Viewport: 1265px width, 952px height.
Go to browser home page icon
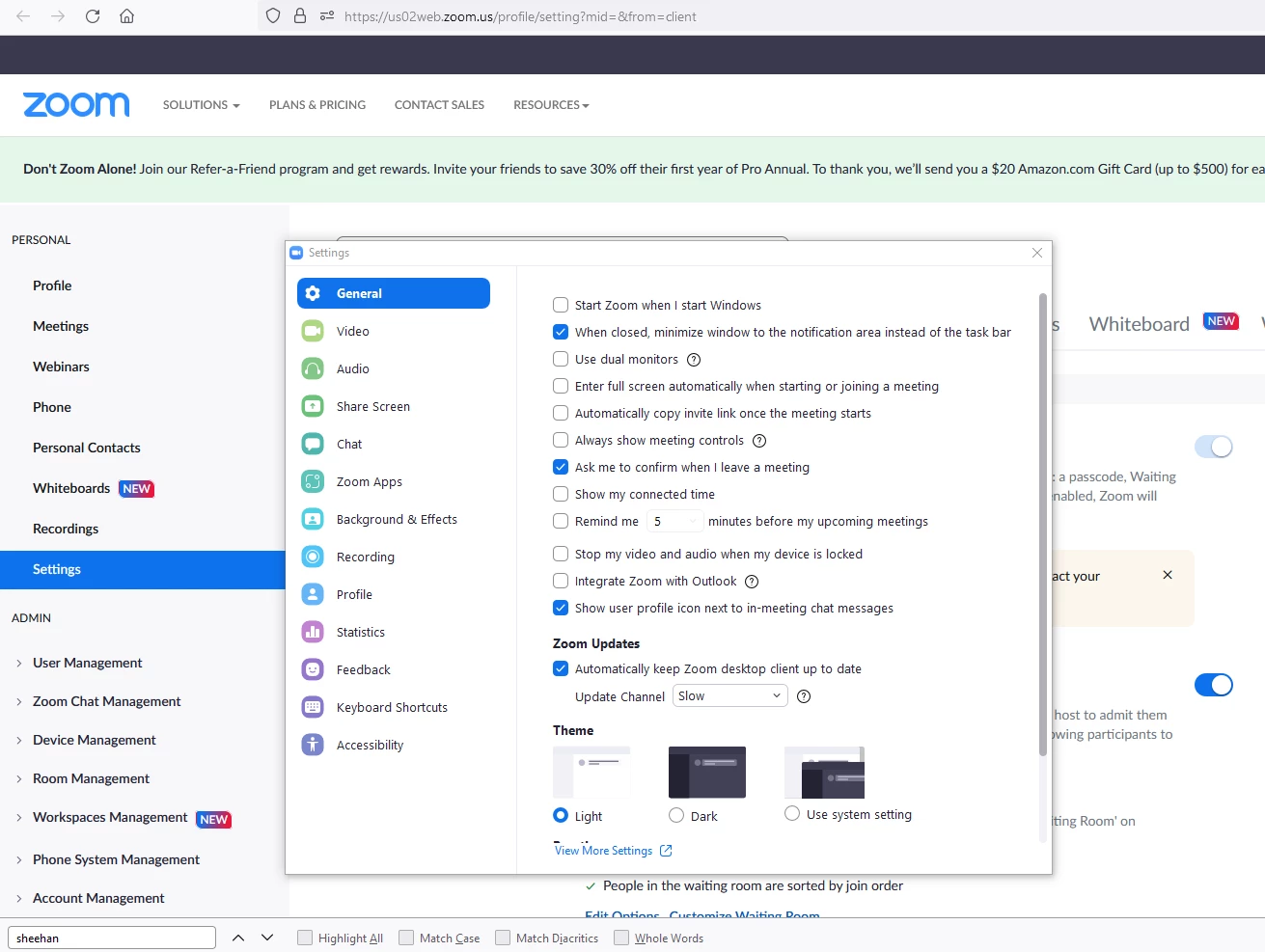click(x=126, y=16)
